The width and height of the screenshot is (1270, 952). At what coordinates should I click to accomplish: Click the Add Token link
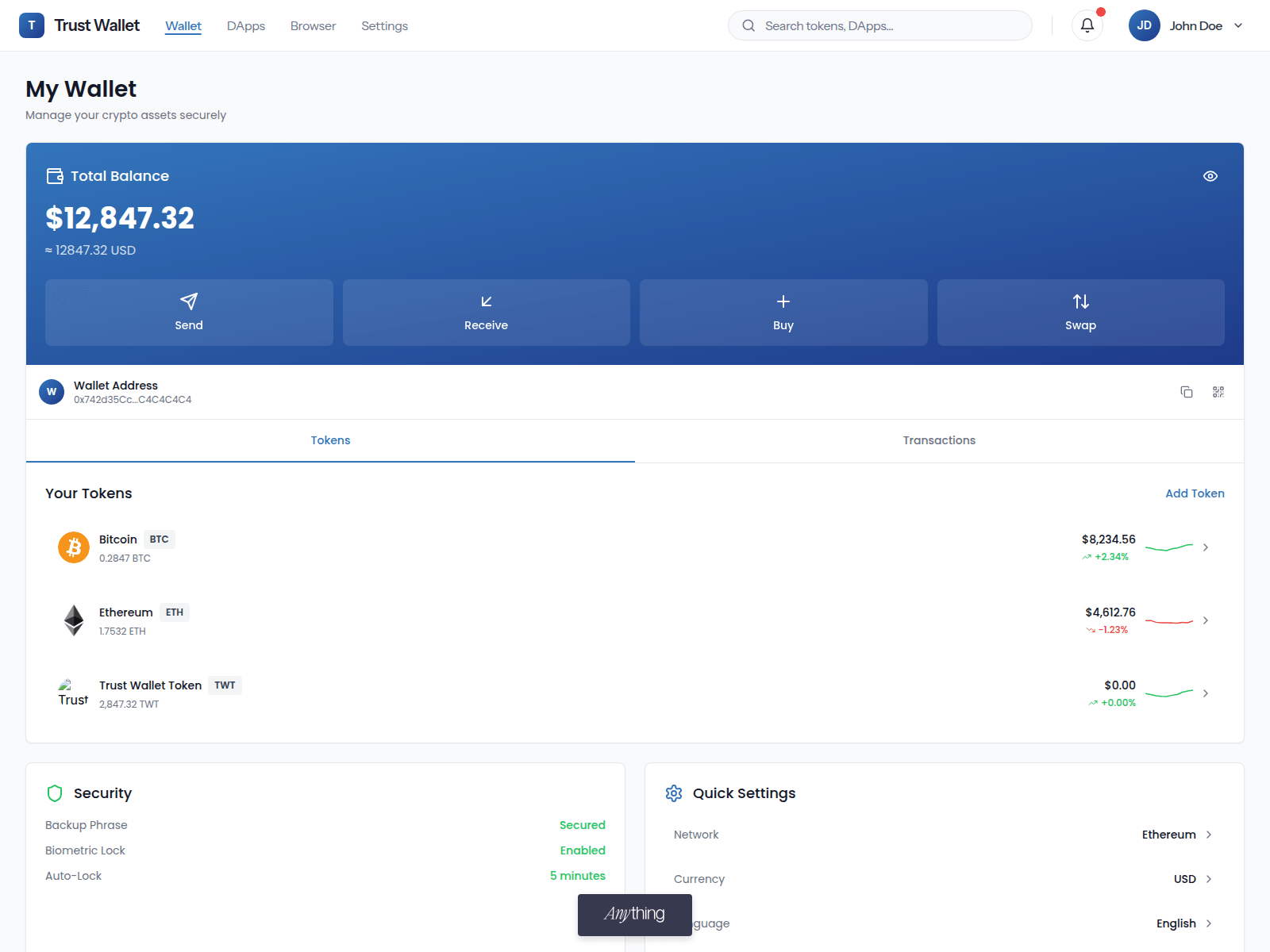point(1195,493)
